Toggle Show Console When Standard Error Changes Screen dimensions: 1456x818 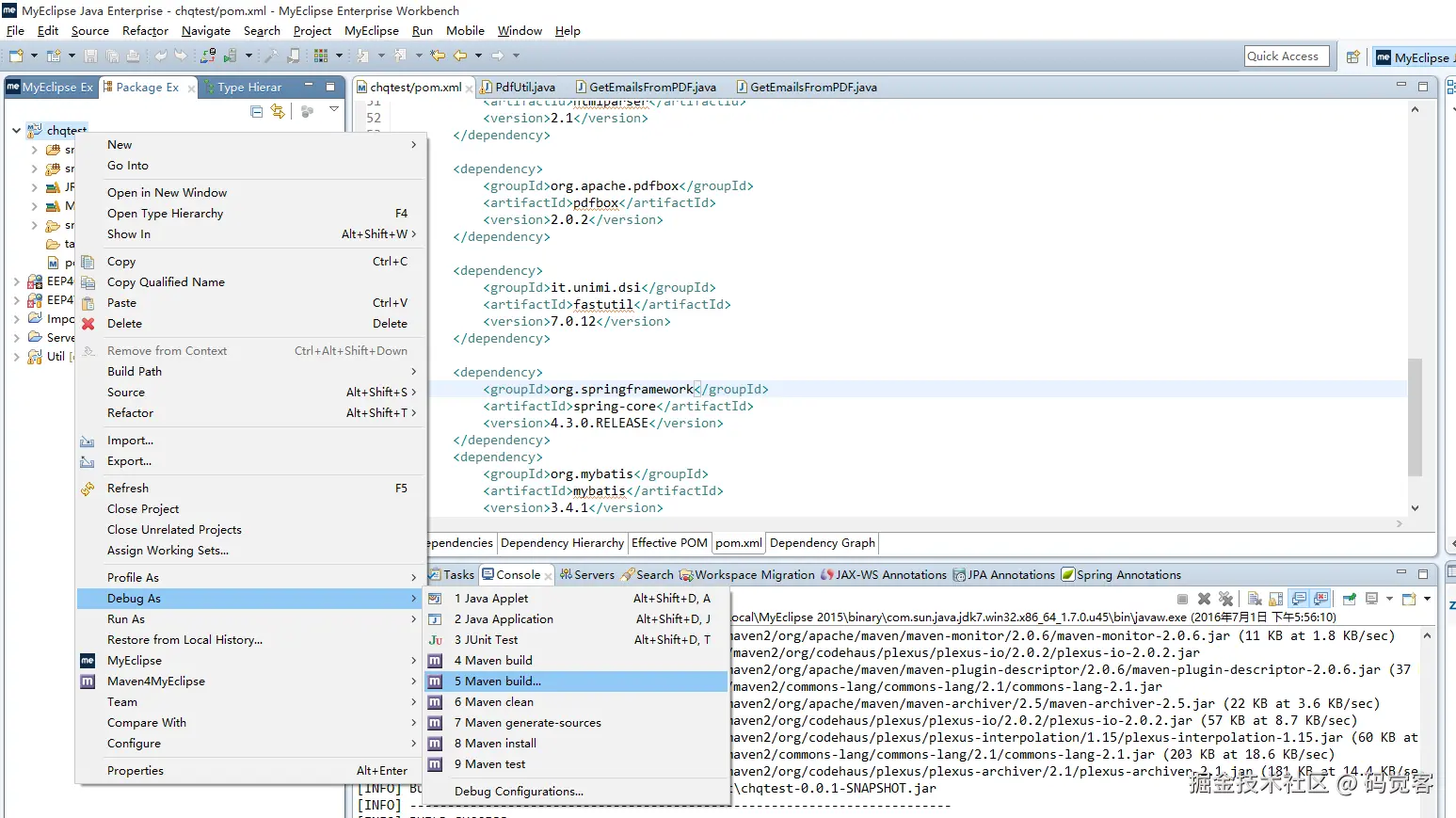1321,599
